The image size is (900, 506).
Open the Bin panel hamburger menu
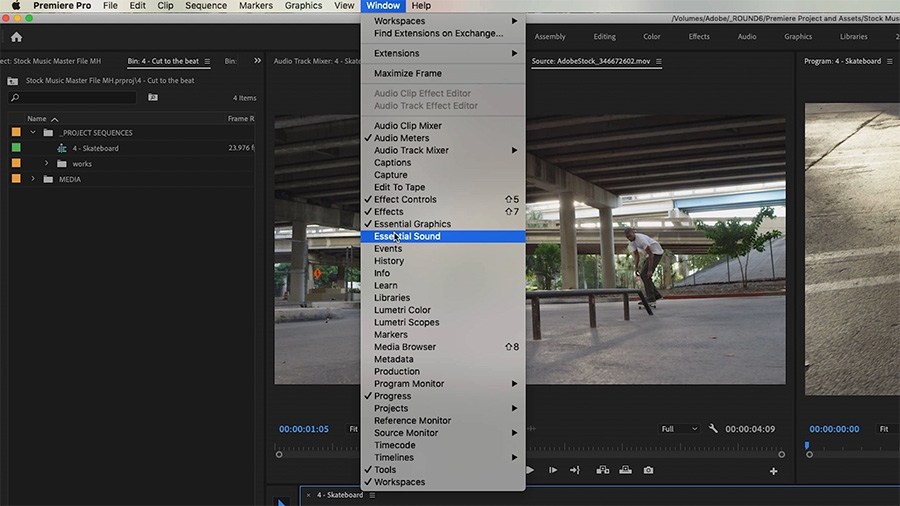(207, 61)
